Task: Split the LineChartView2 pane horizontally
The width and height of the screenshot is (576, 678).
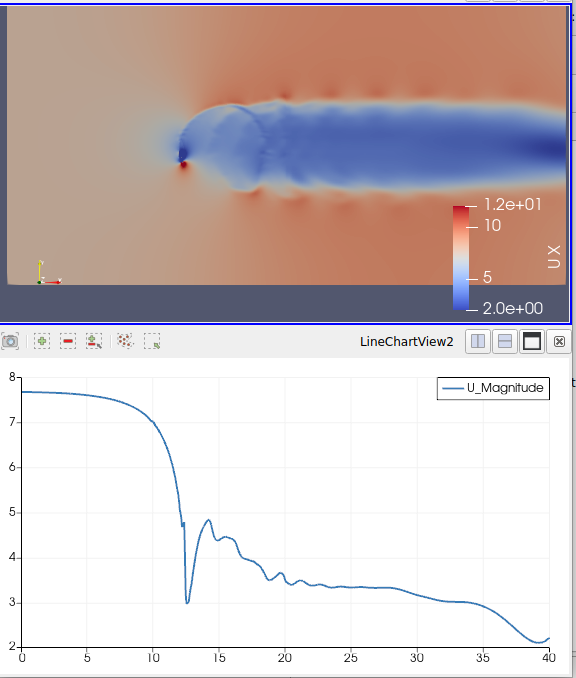Action: [478, 342]
